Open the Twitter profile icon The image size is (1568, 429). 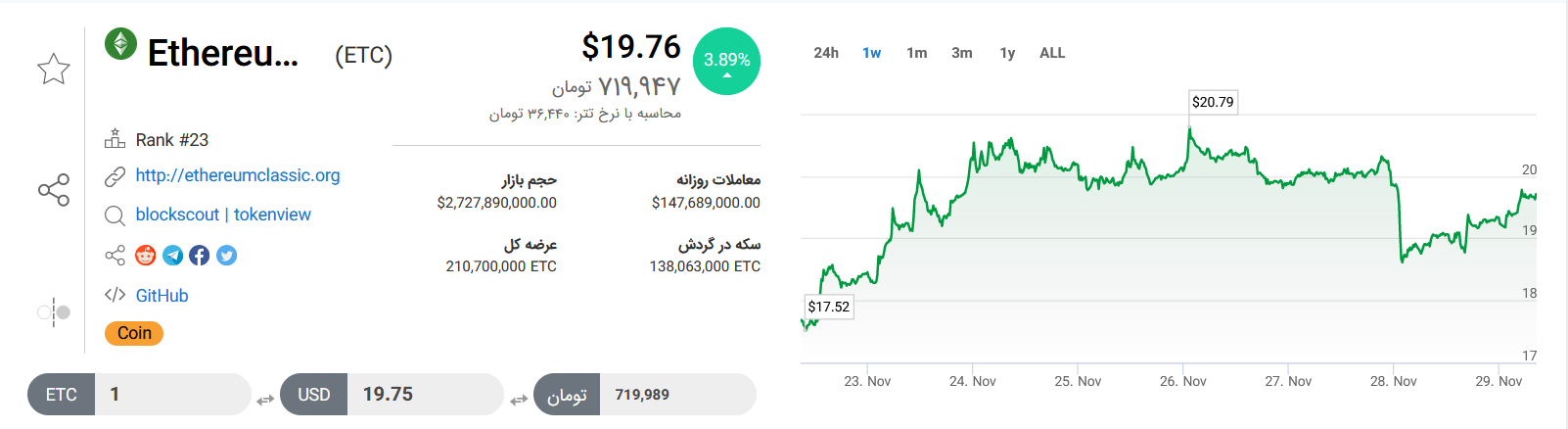click(x=226, y=256)
